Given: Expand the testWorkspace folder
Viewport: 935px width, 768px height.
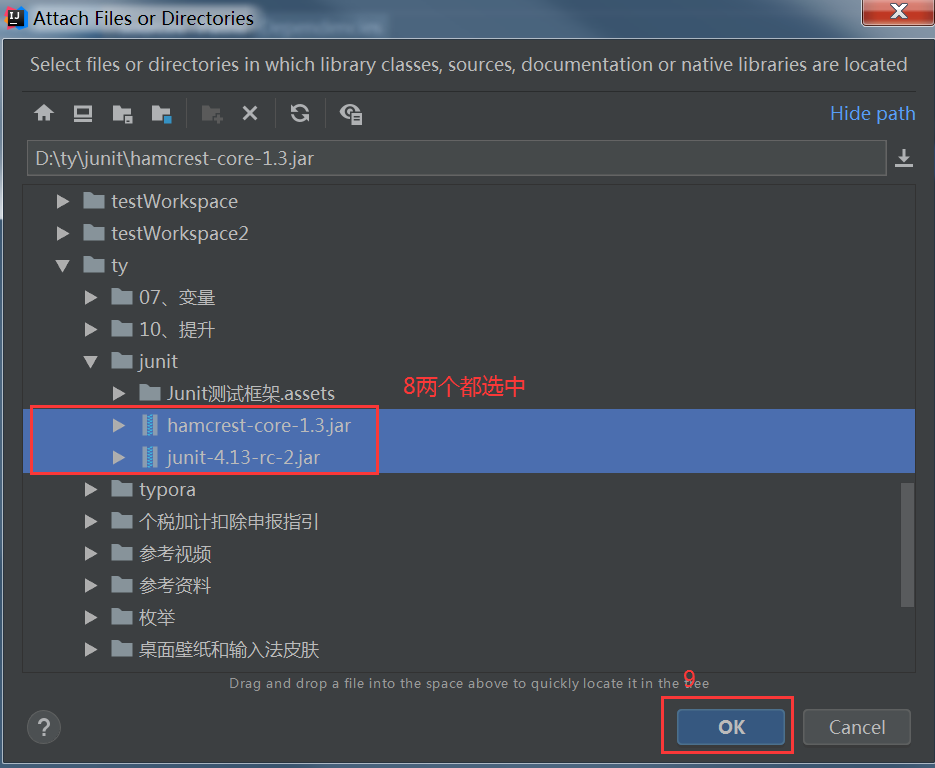Looking at the screenshot, I should (62, 201).
